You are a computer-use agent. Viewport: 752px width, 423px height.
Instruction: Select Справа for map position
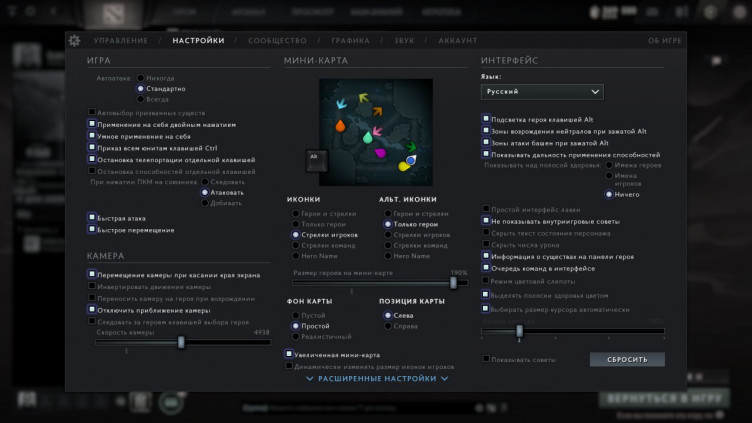388,326
